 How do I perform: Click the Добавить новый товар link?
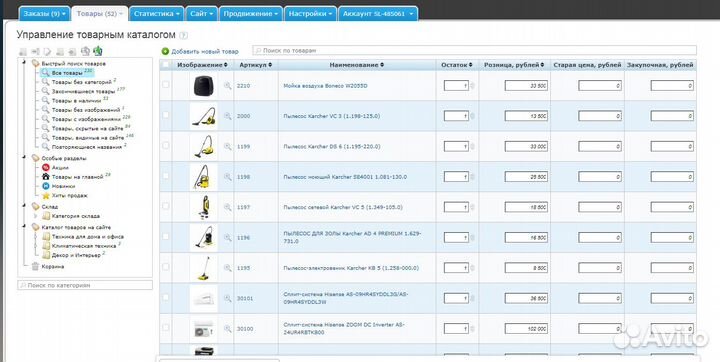(205, 51)
